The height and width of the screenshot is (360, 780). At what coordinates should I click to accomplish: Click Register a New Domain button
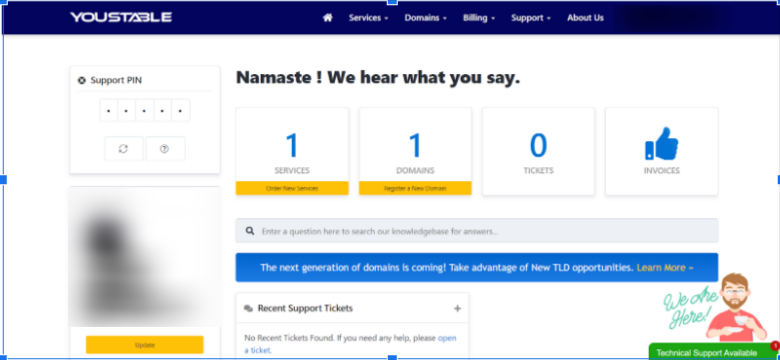point(415,188)
